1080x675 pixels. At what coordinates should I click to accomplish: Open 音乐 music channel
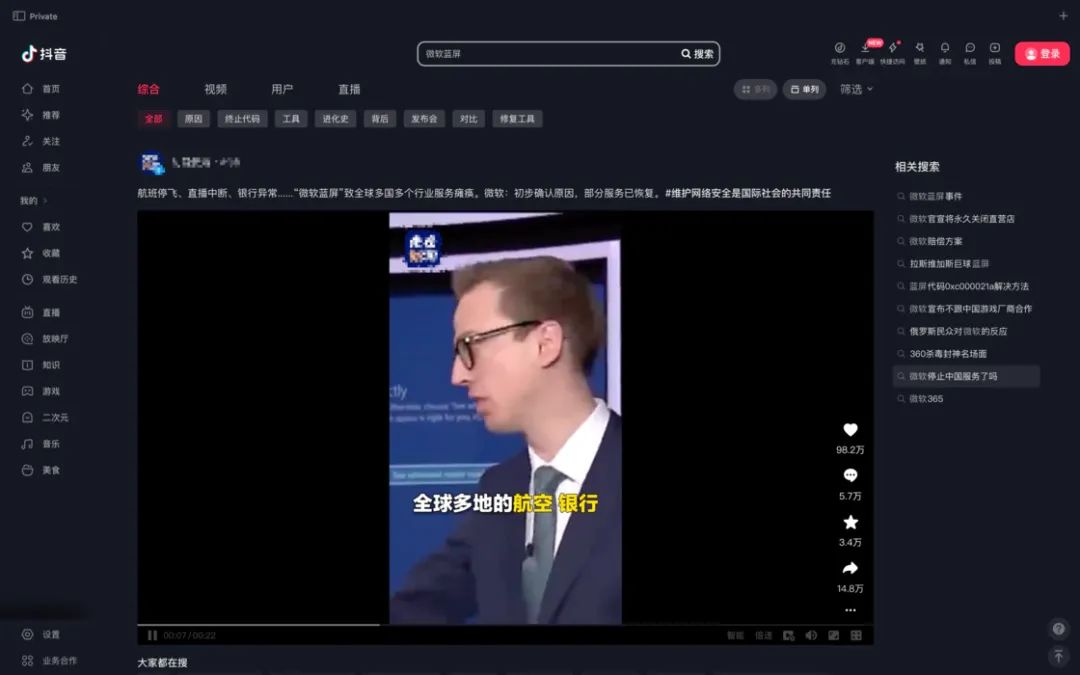point(41,444)
